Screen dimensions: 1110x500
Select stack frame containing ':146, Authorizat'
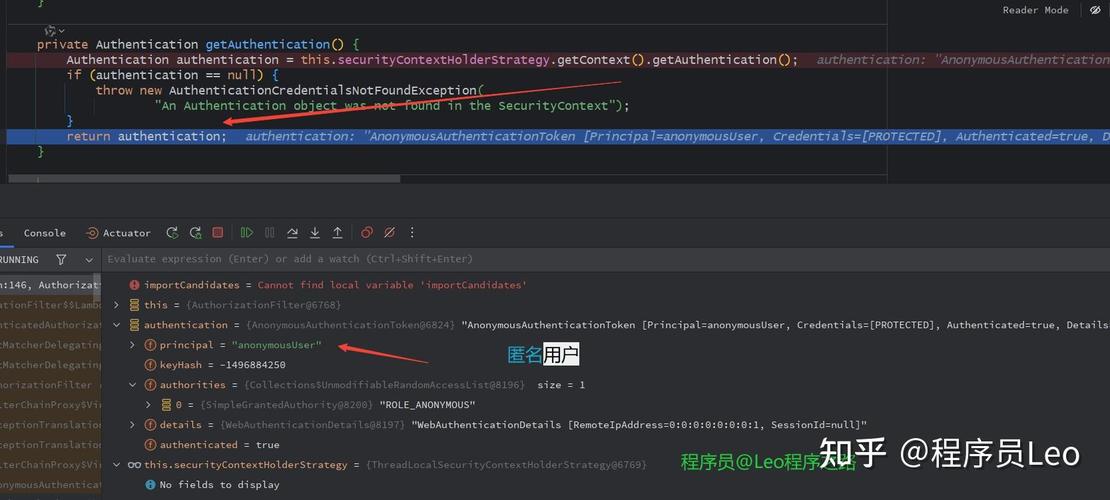[x=50, y=285]
